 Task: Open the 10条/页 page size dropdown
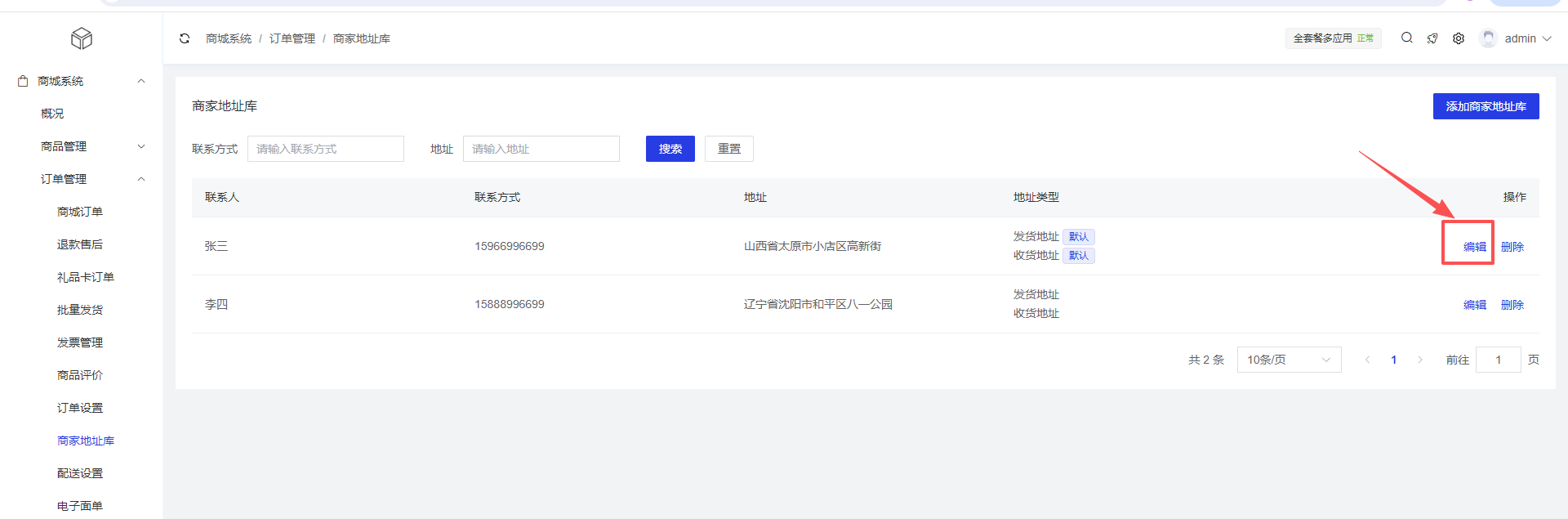[x=1289, y=360]
